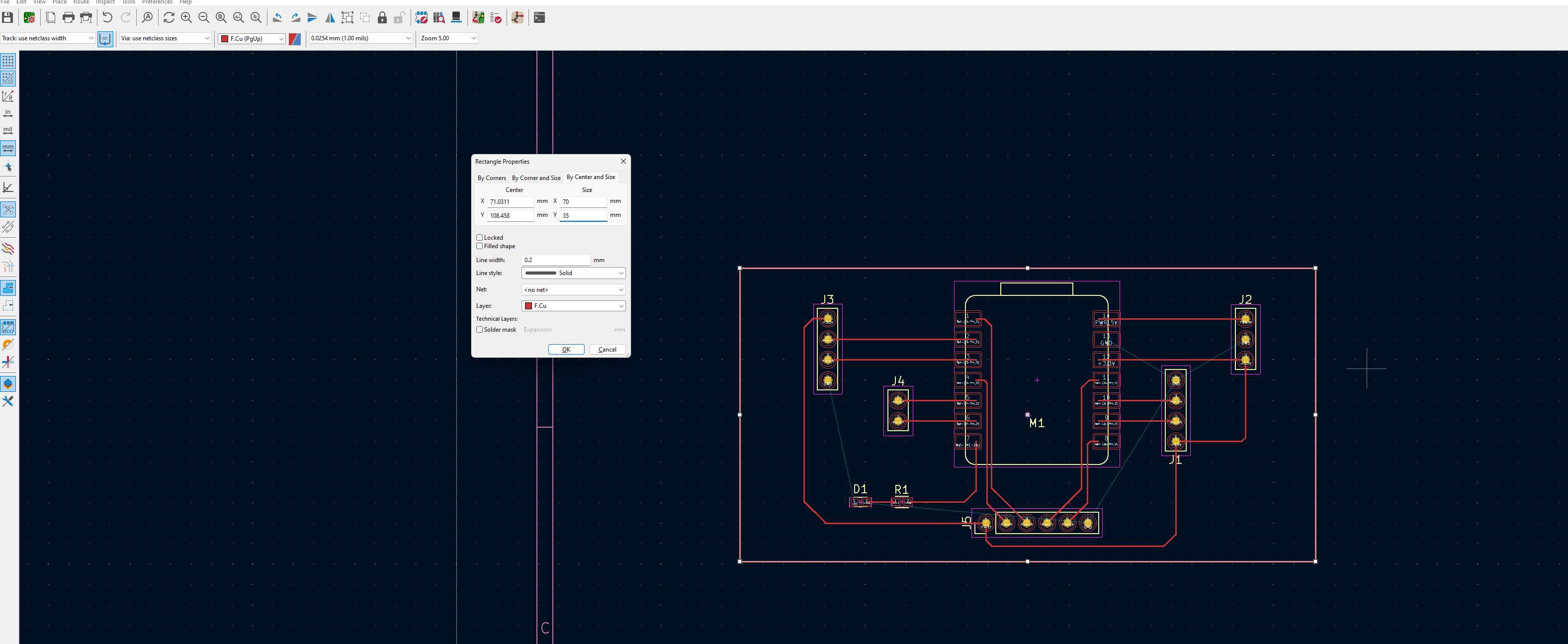Check the Filled shape option

click(480, 246)
